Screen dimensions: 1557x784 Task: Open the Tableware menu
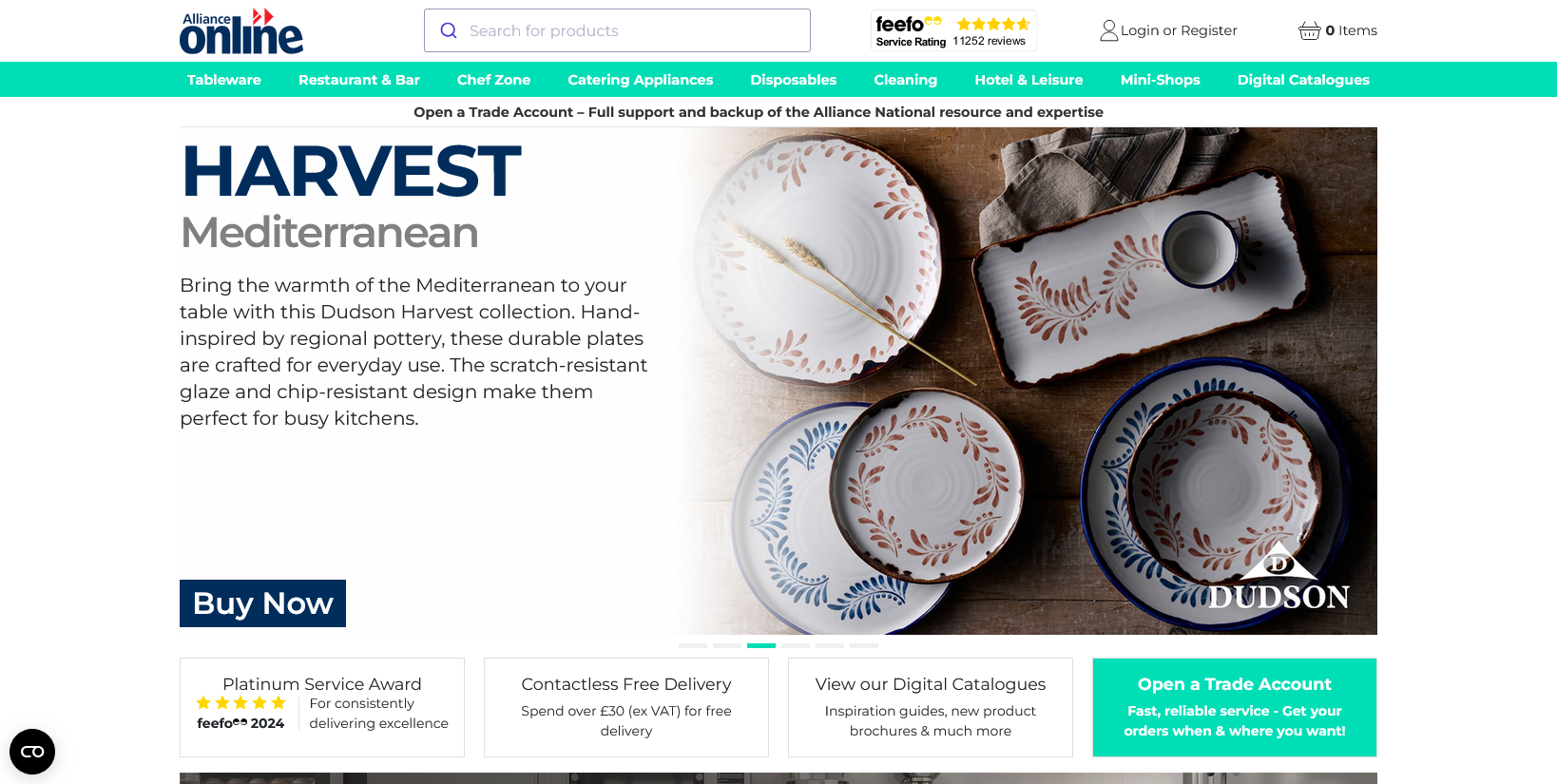click(224, 80)
